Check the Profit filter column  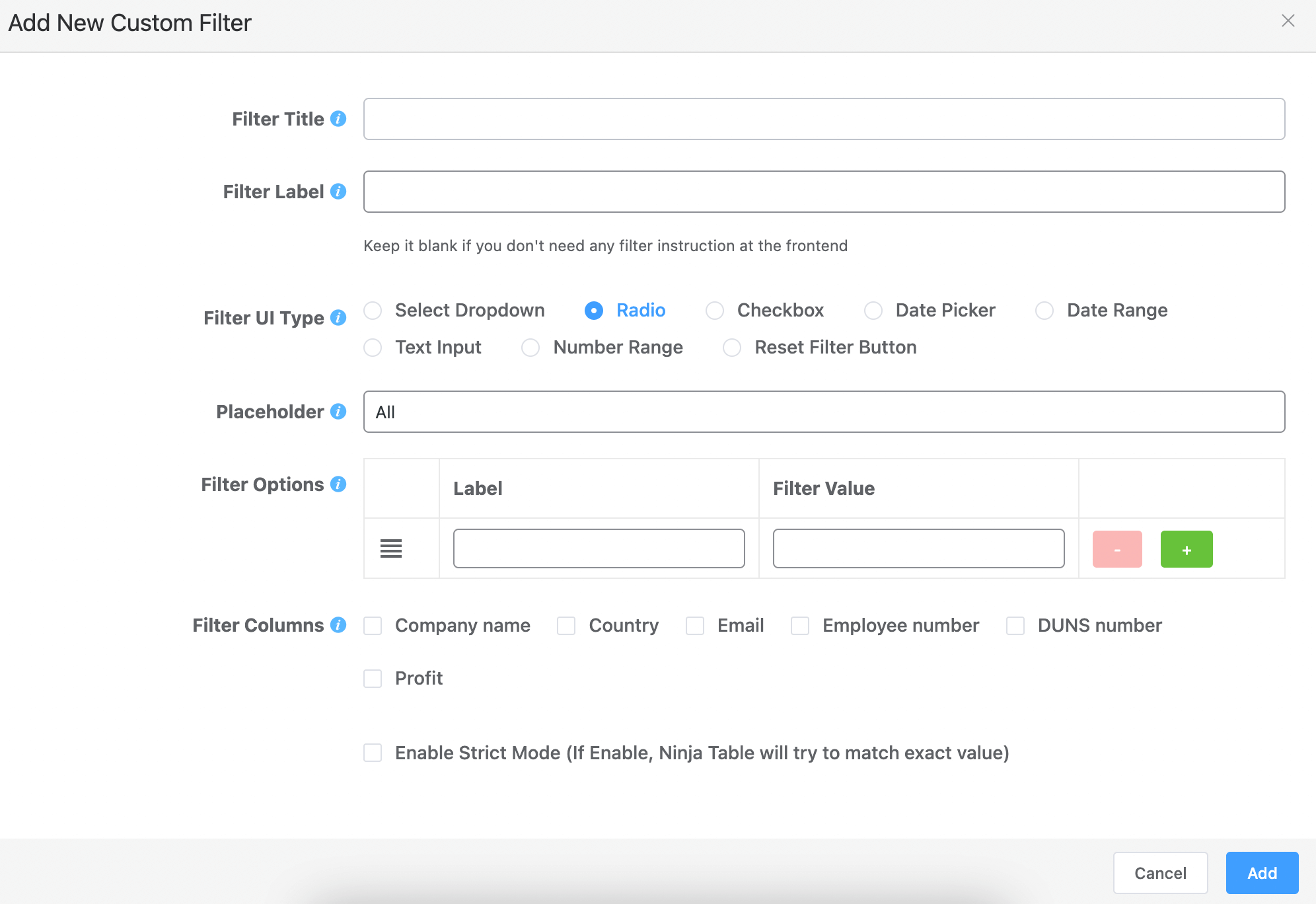pos(373,678)
